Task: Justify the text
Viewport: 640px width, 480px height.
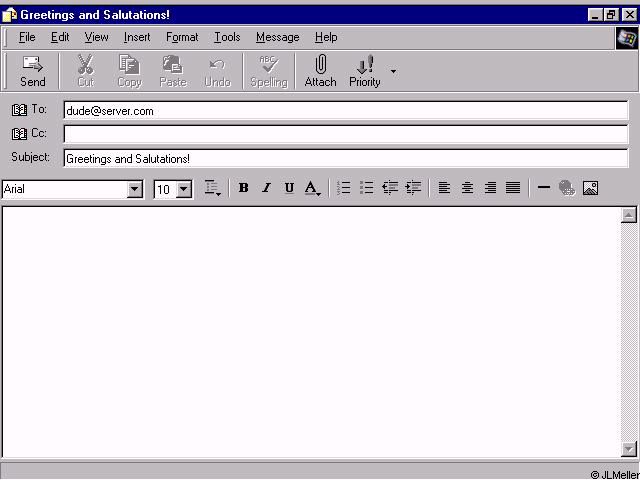Action: [513, 188]
